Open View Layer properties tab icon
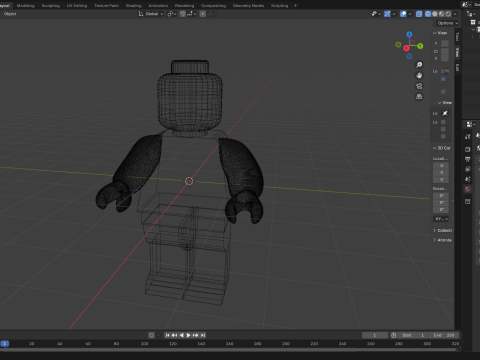The width and height of the screenshot is (480, 360). point(468,169)
